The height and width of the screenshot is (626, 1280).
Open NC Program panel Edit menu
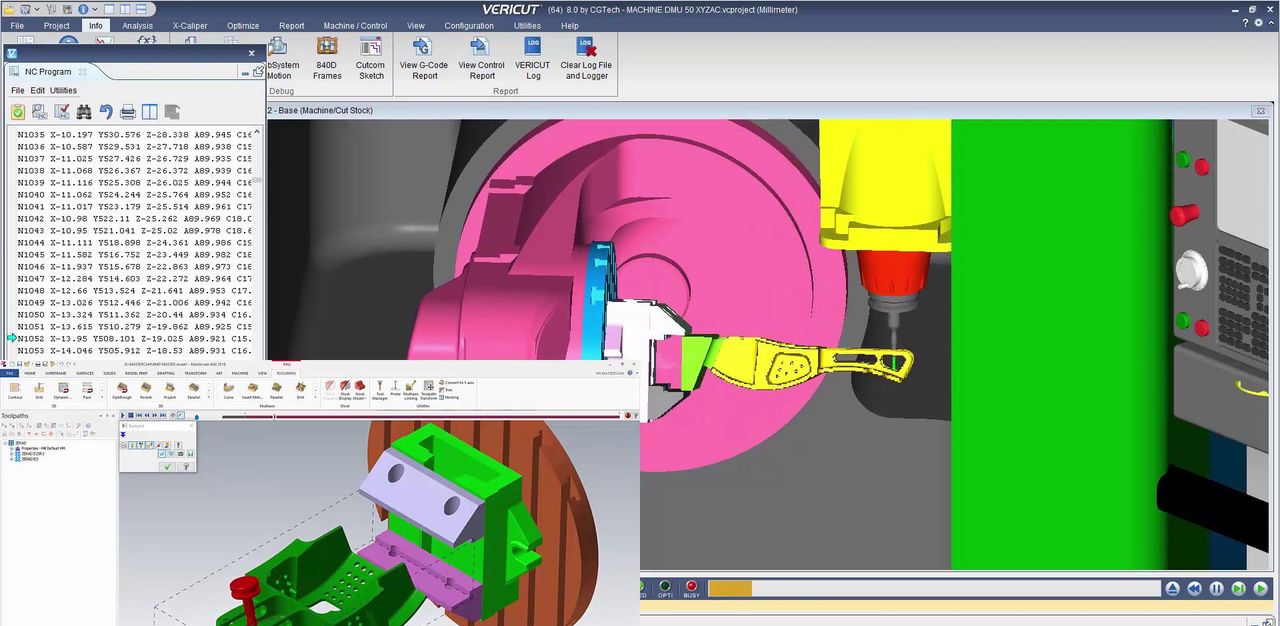(x=37, y=90)
